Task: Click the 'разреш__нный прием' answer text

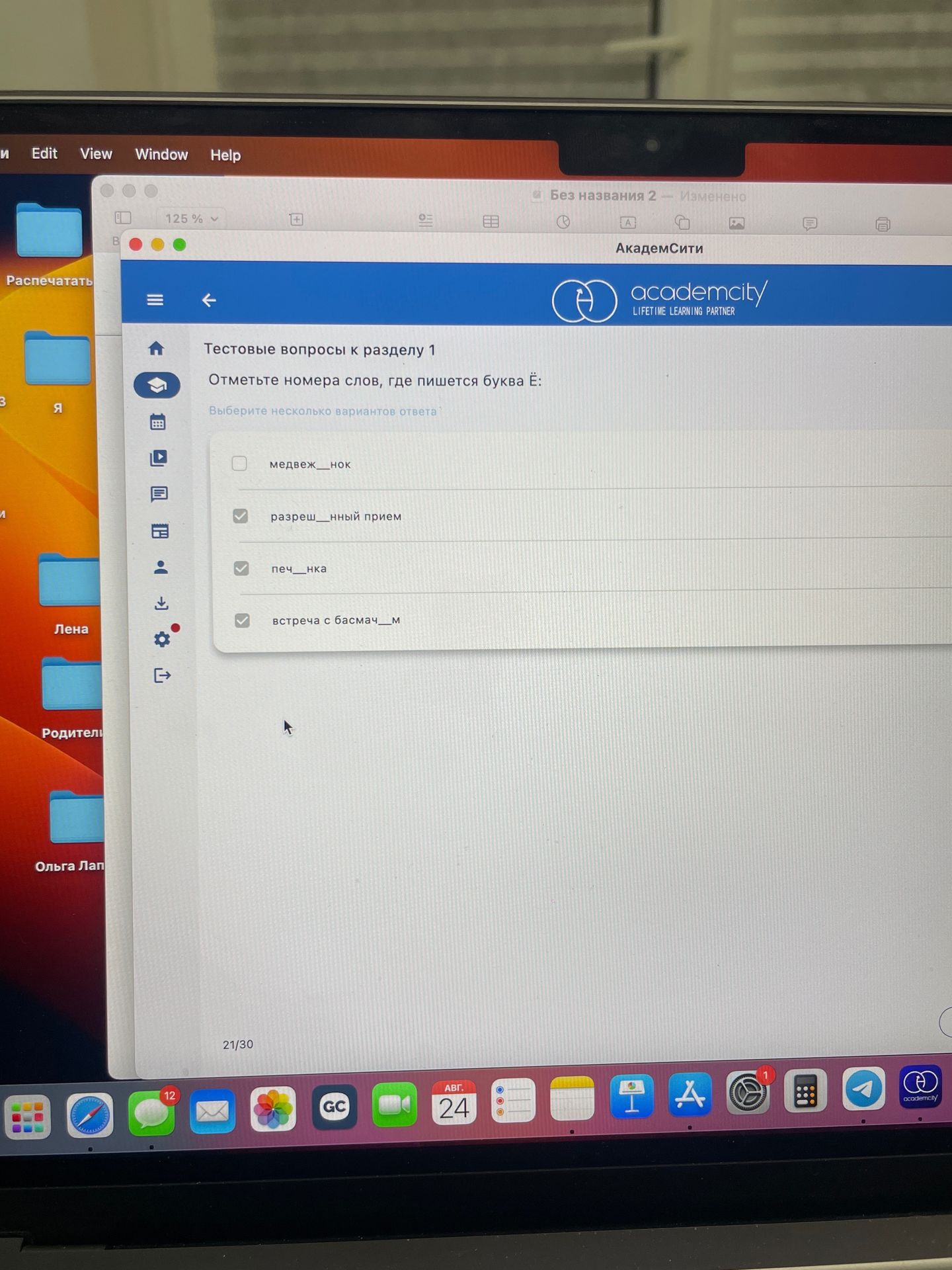Action: pos(336,517)
